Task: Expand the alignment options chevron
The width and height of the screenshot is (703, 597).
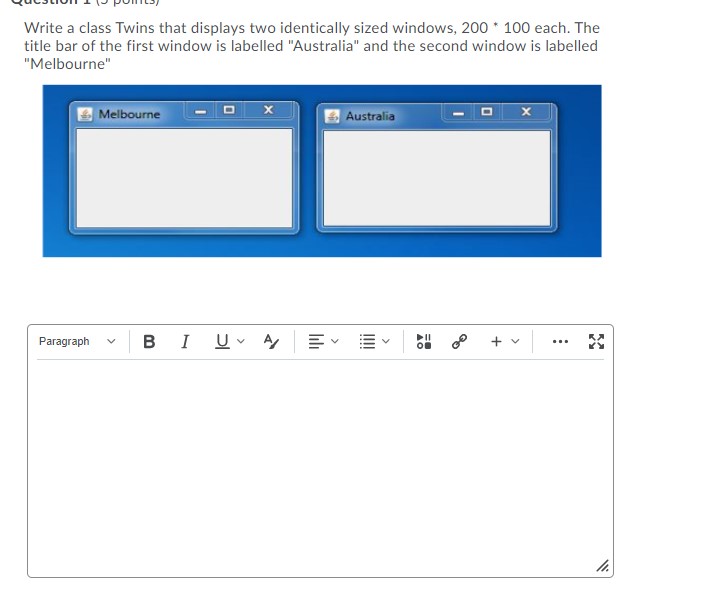Action: click(x=334, y=342)
